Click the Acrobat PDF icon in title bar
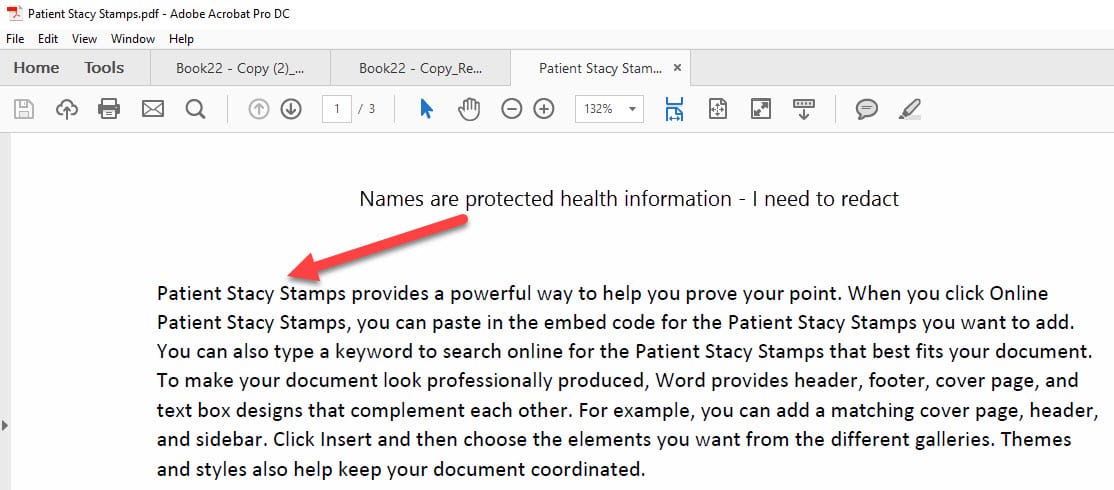Screen dimensions: 1114x490 (x=14, y=13)
